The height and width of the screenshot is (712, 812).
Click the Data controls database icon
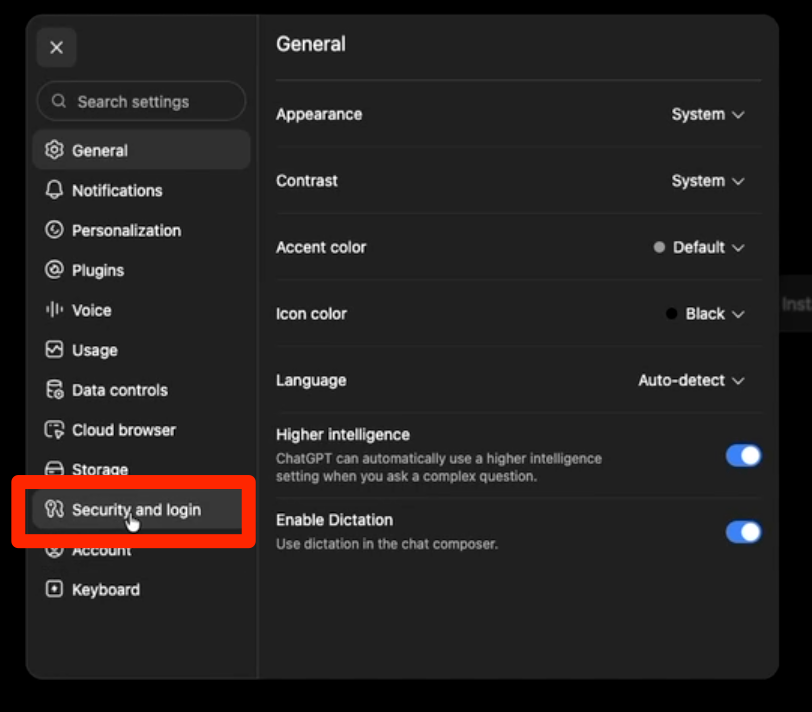pos(54,389)
